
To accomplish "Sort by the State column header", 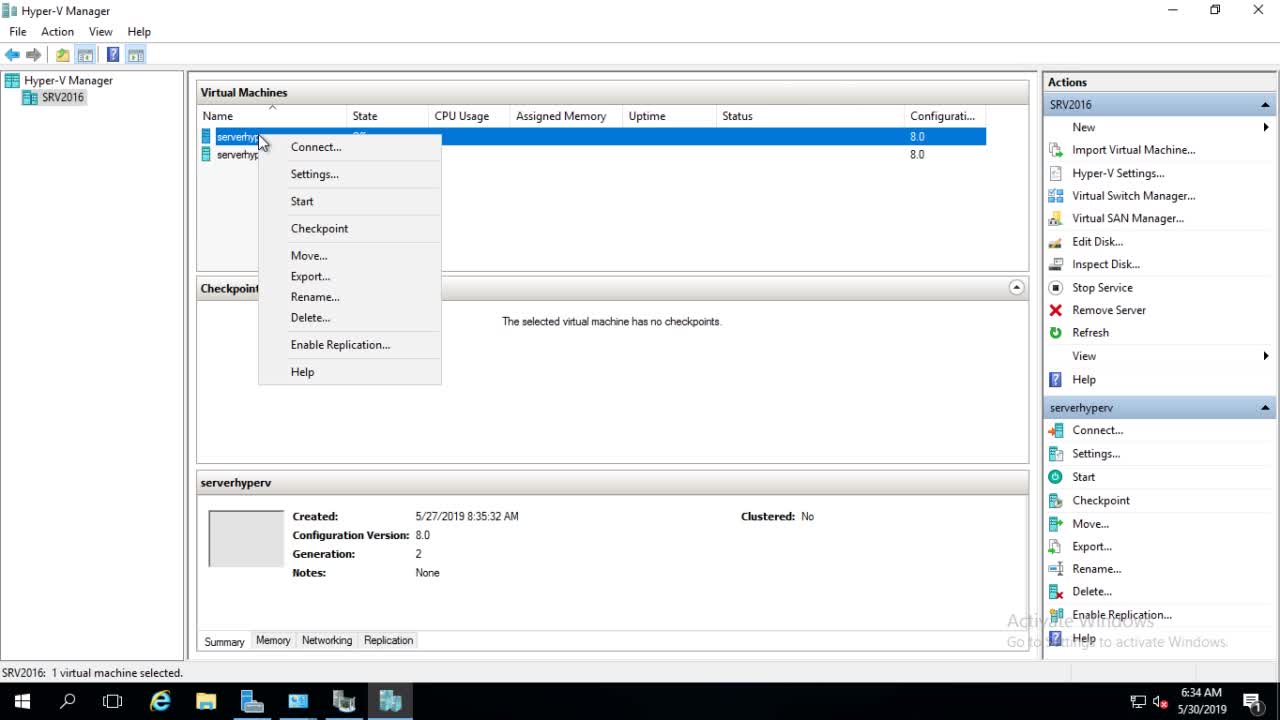I will click(x=387, y=116).
